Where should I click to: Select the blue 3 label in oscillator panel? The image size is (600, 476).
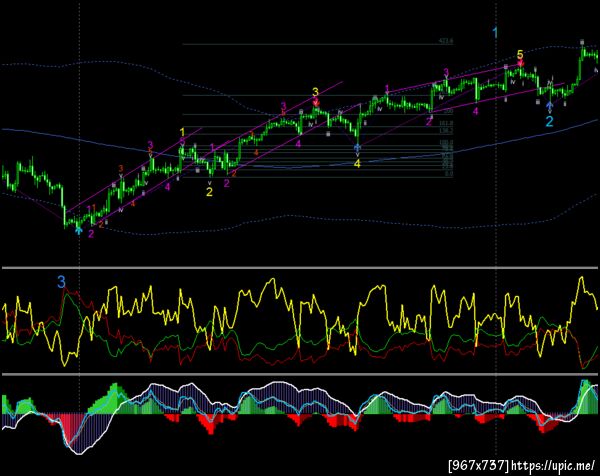click(61, 282)
